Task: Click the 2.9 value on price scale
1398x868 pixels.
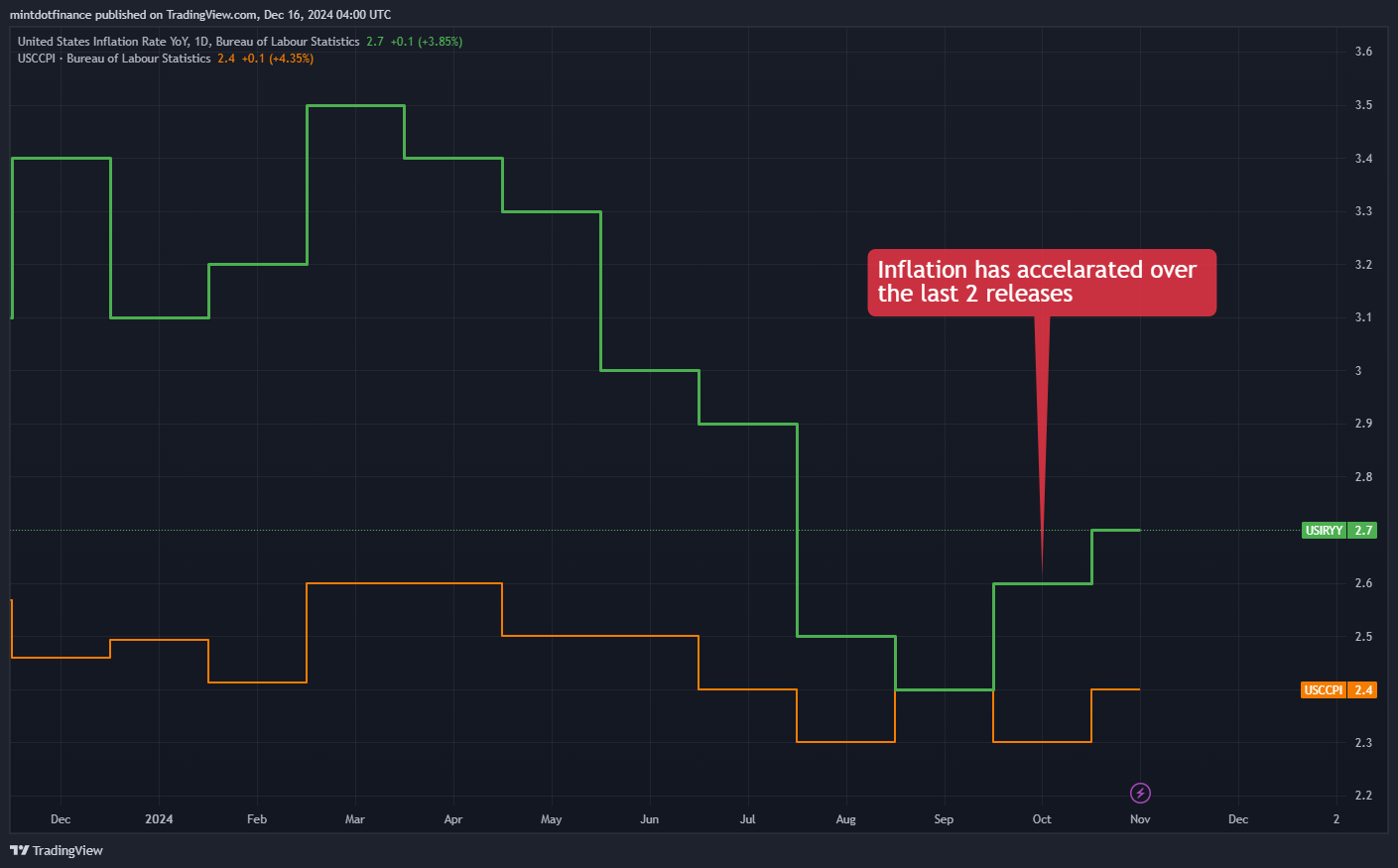Action: 1363,424
